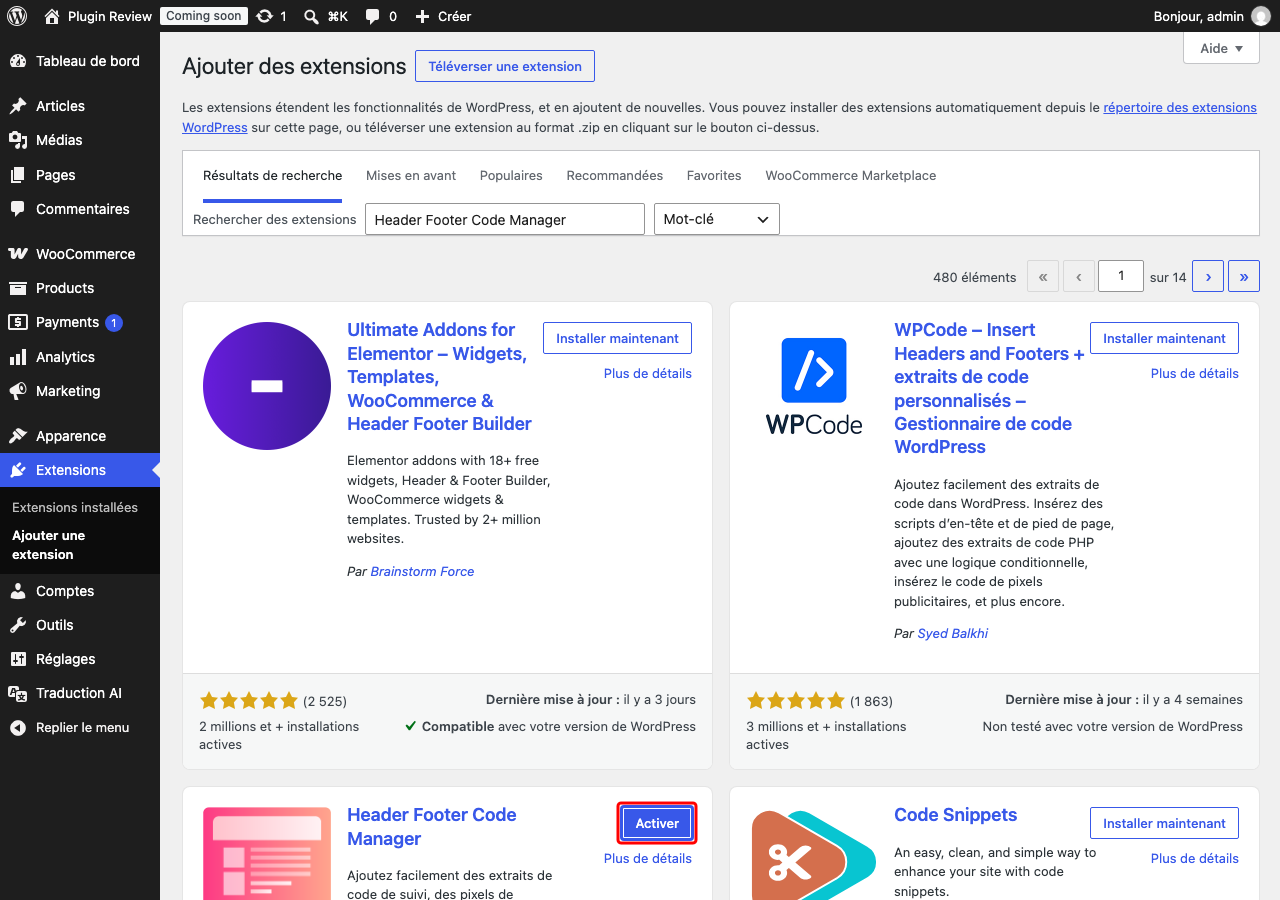The height and width of the screenshot is (900, 1280).
Task: Click the Tableau de bord gauge icon
Action: (x=18, y=61)
